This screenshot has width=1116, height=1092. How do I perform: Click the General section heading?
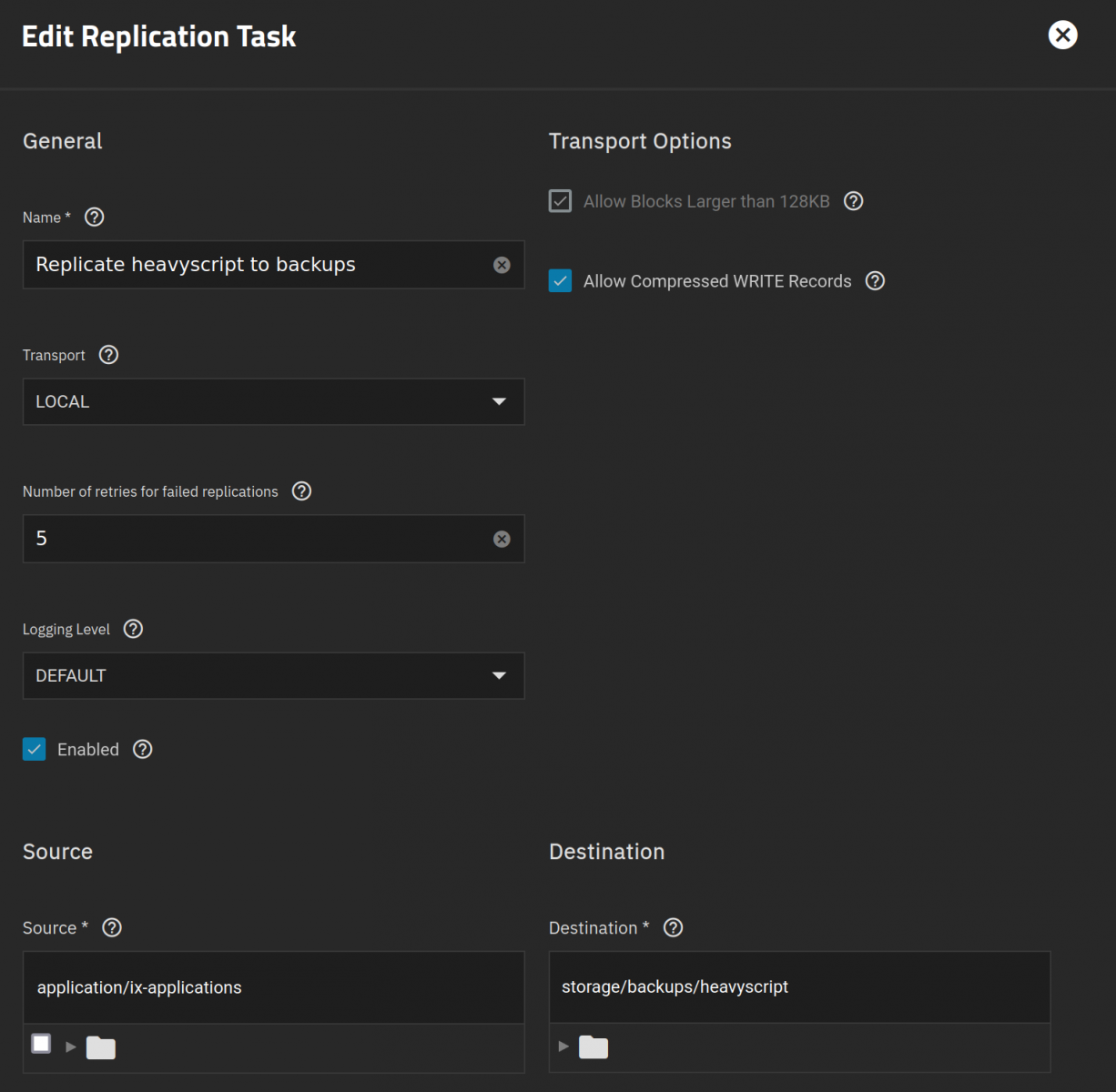[63, 141]
